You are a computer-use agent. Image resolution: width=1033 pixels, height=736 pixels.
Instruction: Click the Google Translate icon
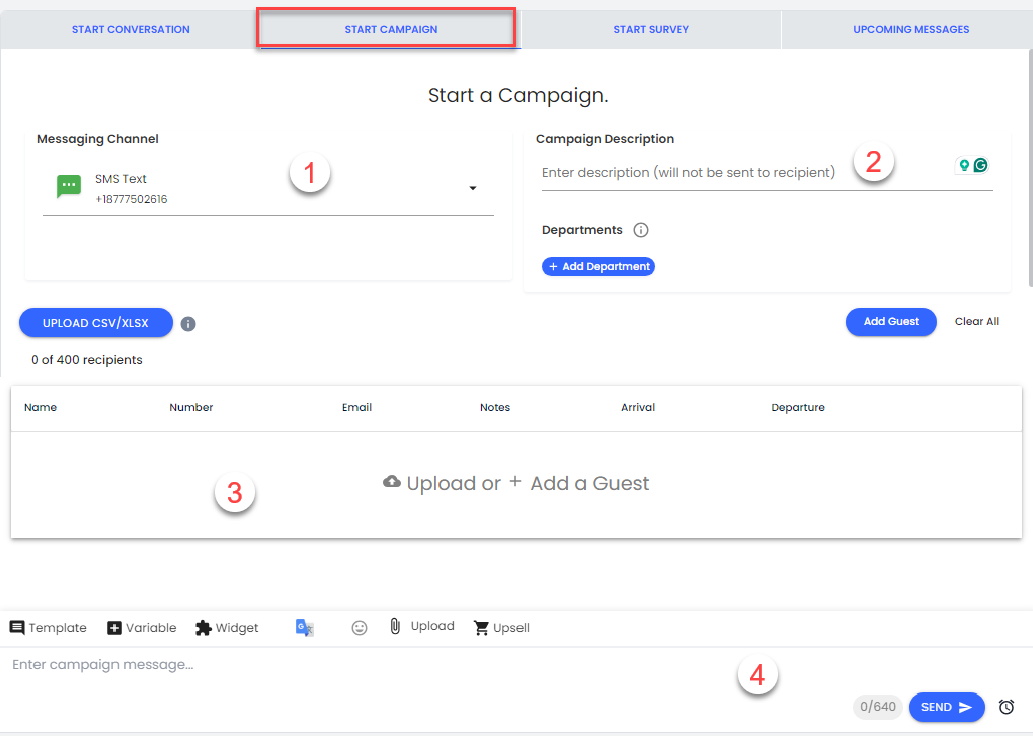[305, 628]
